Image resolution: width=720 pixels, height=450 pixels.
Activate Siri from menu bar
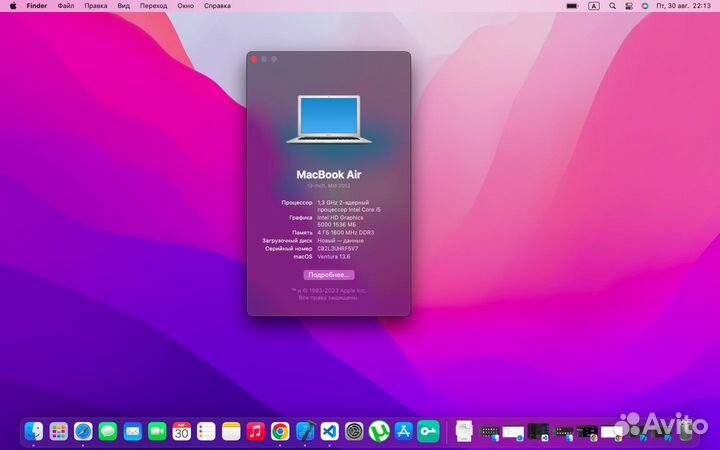(645, 6)
